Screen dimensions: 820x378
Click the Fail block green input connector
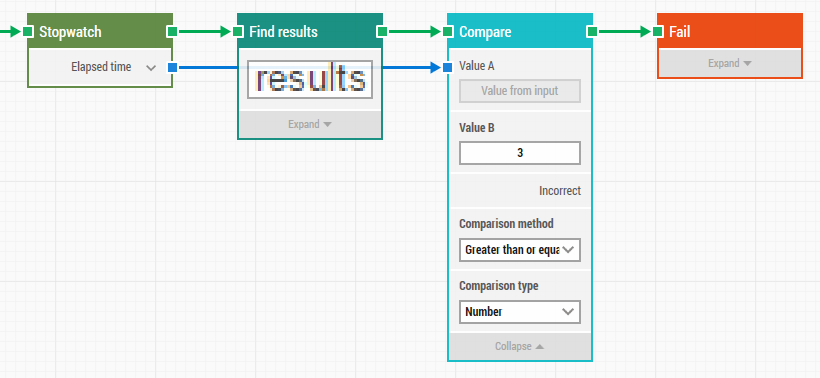(658, 31)
